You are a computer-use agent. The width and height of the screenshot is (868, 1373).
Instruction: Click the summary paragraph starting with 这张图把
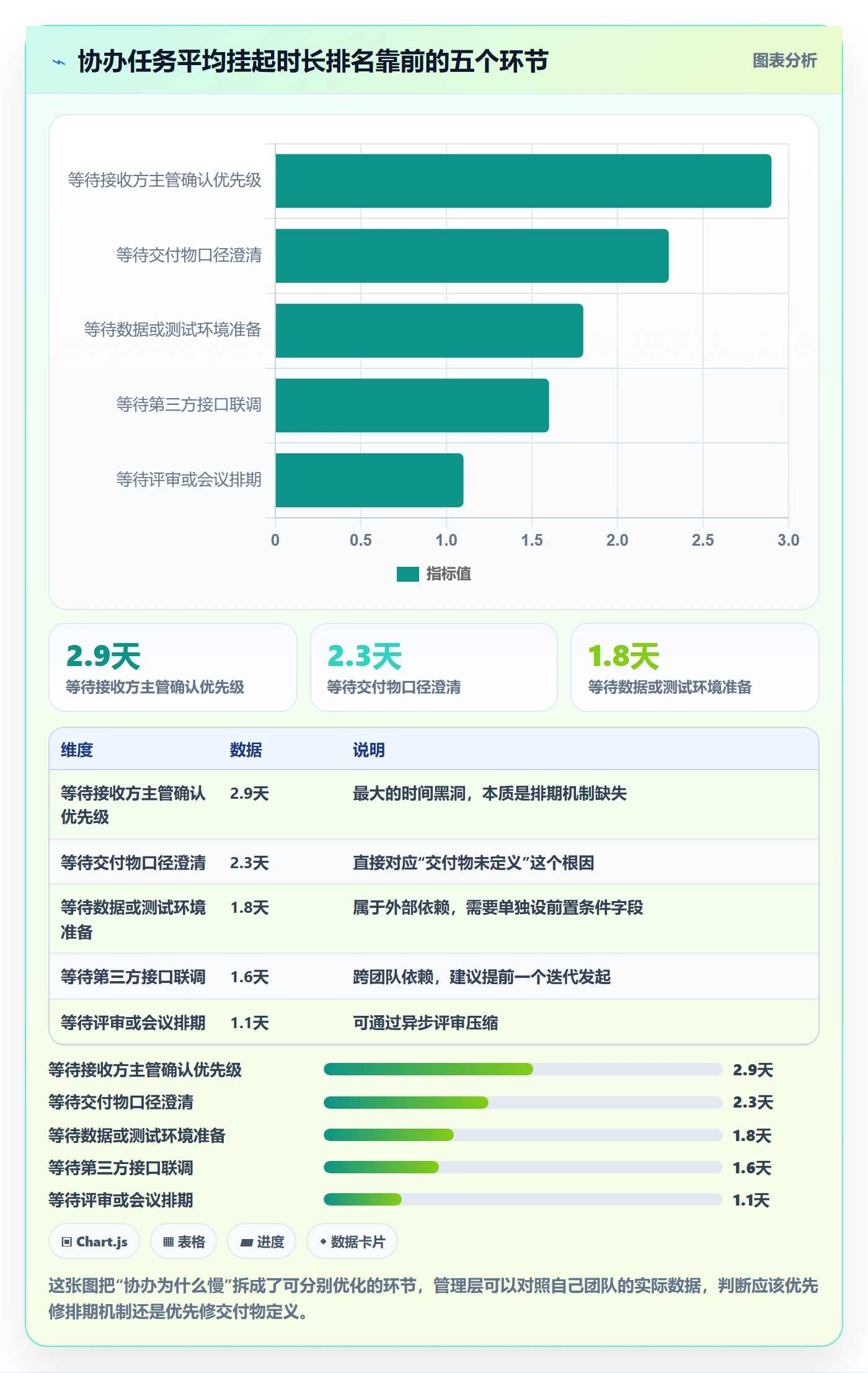(x=433, y=1299)
